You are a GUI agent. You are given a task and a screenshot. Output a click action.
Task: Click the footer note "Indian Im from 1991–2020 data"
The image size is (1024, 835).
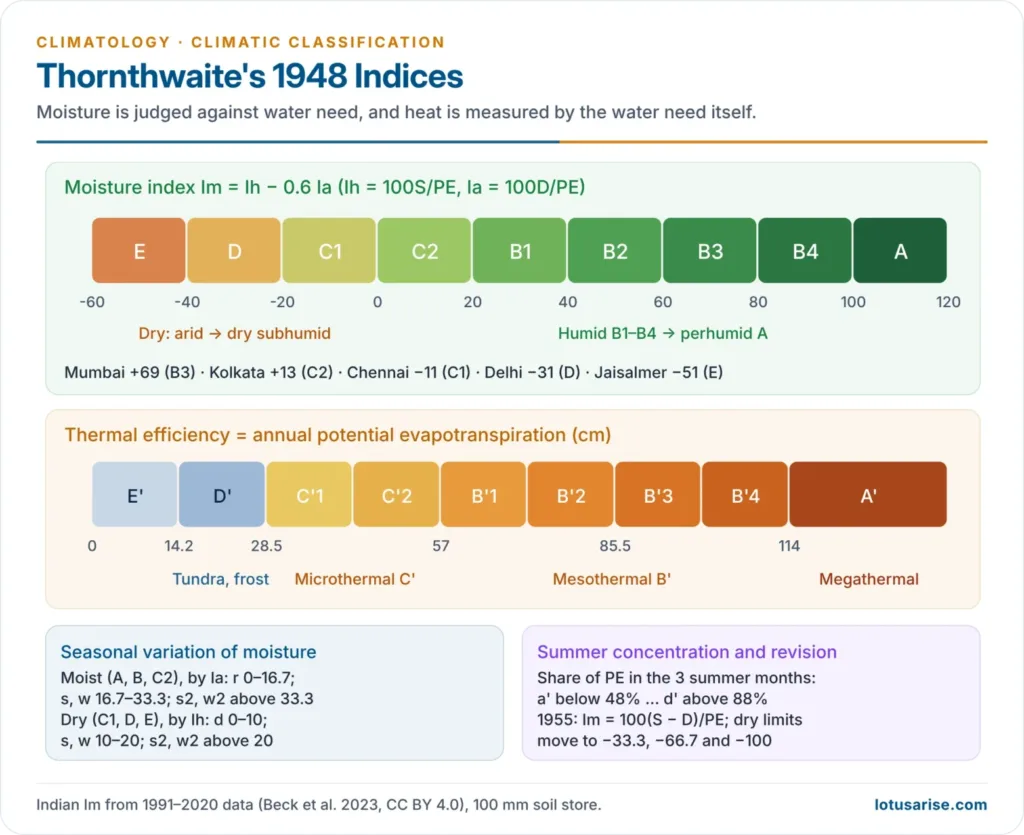pyautogui.click(x=319, y=805)
